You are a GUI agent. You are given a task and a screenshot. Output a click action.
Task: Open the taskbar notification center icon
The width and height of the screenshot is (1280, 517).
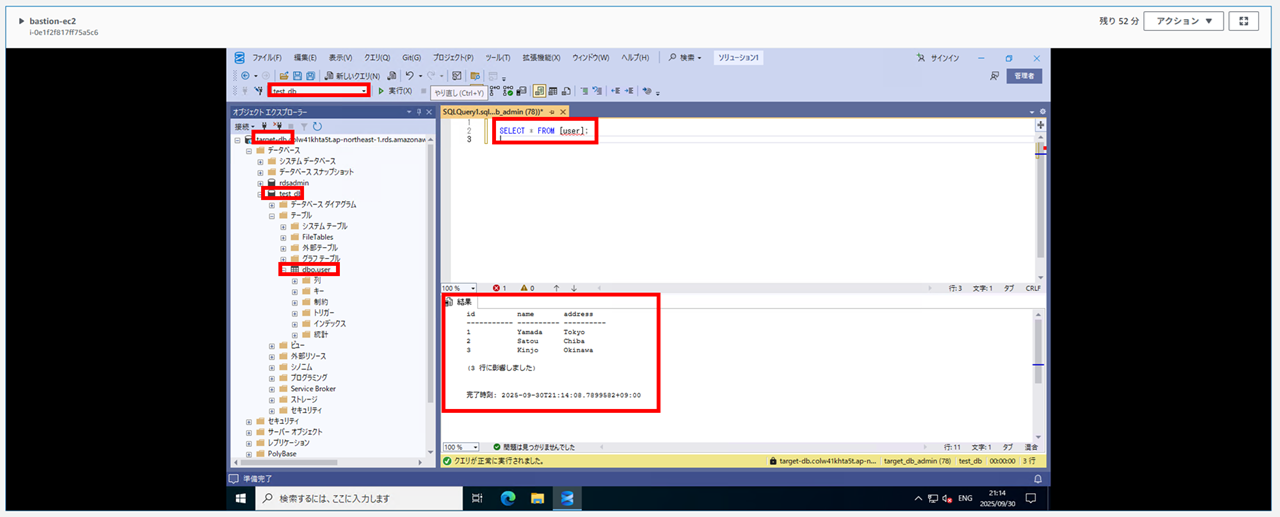(x=1030, y=498)
